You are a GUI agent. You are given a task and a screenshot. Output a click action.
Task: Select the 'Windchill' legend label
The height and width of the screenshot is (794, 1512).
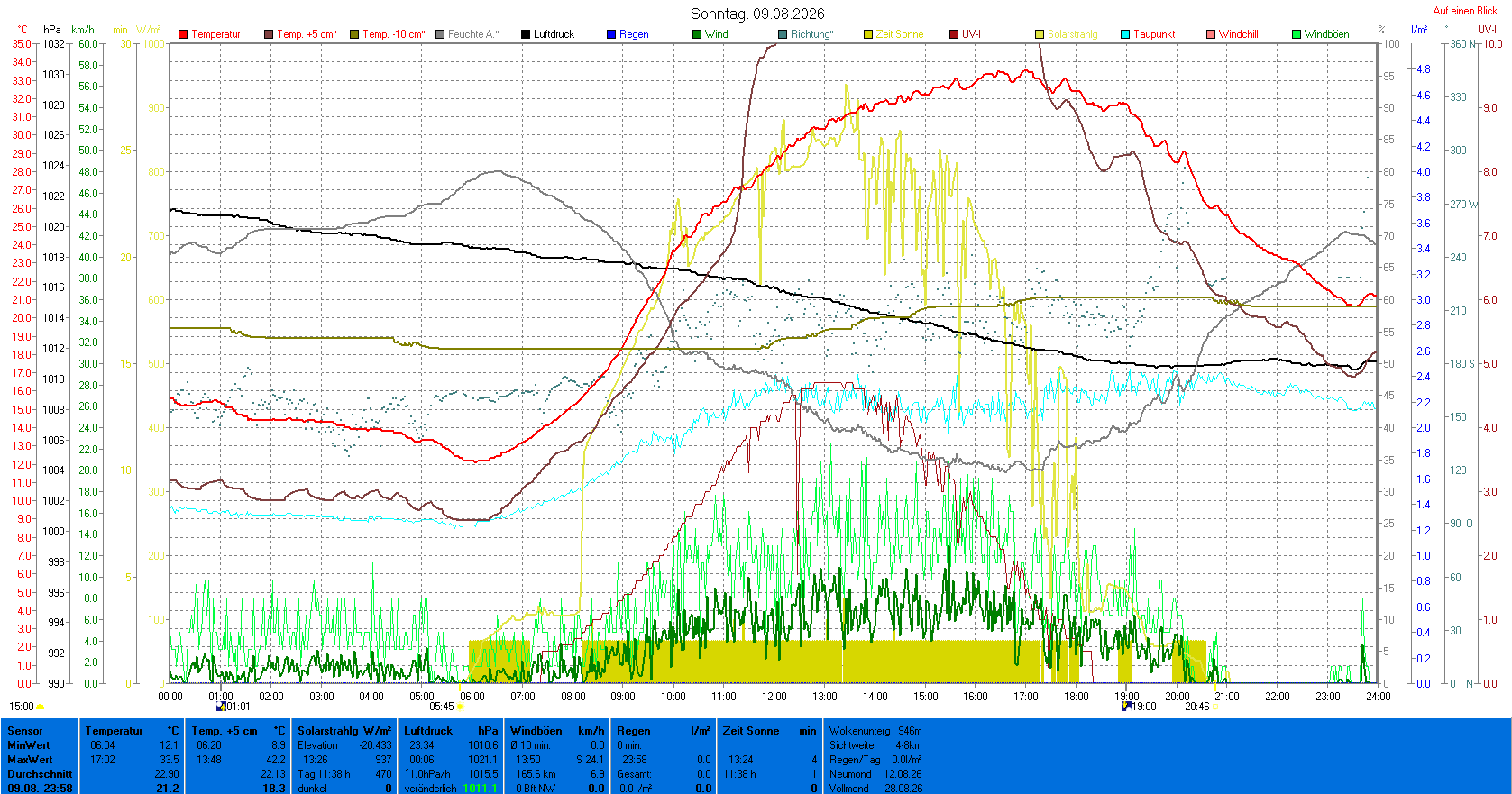(x=1239, y=34)
